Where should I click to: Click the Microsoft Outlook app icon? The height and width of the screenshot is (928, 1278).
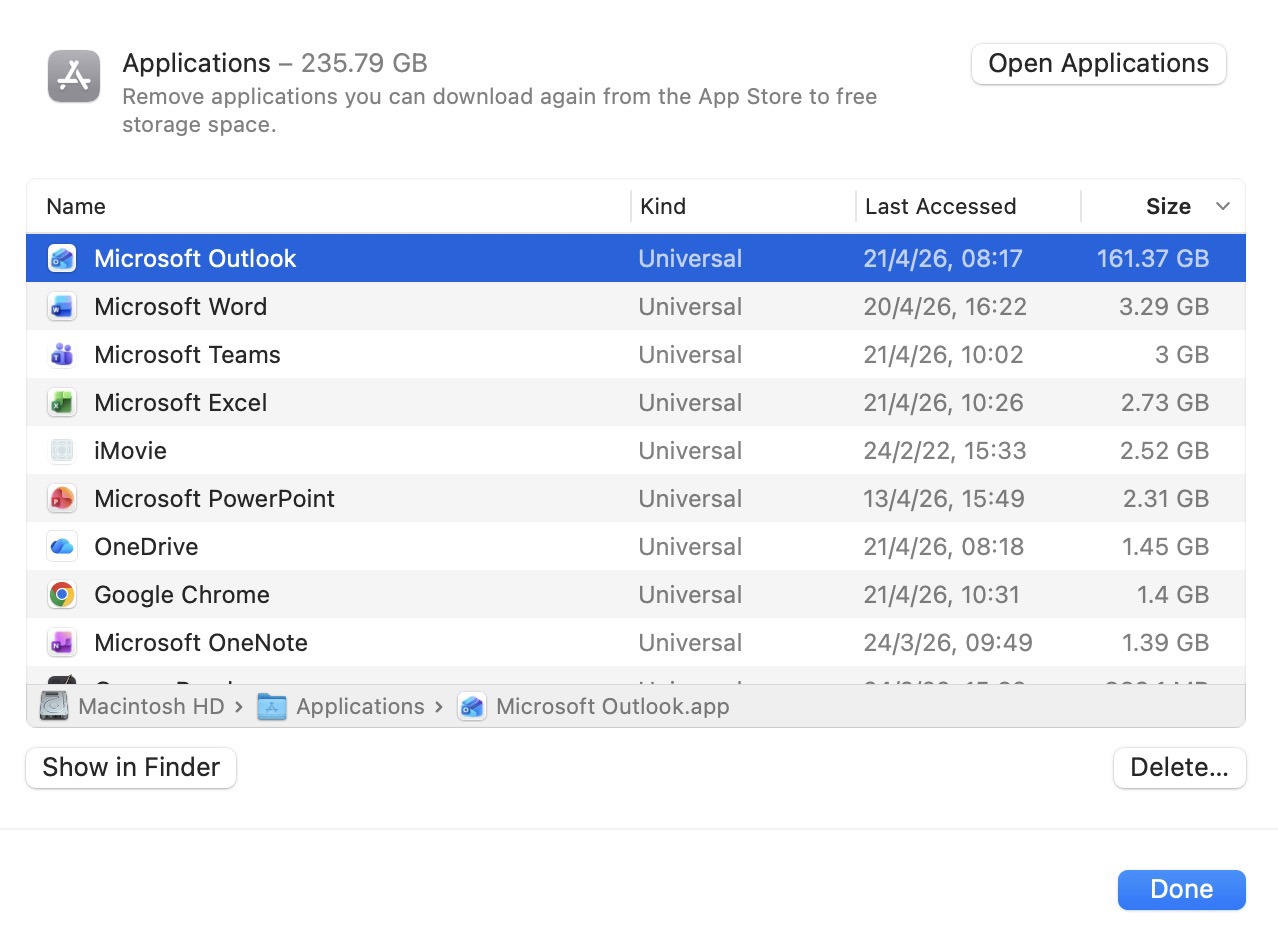coord(62,258)
